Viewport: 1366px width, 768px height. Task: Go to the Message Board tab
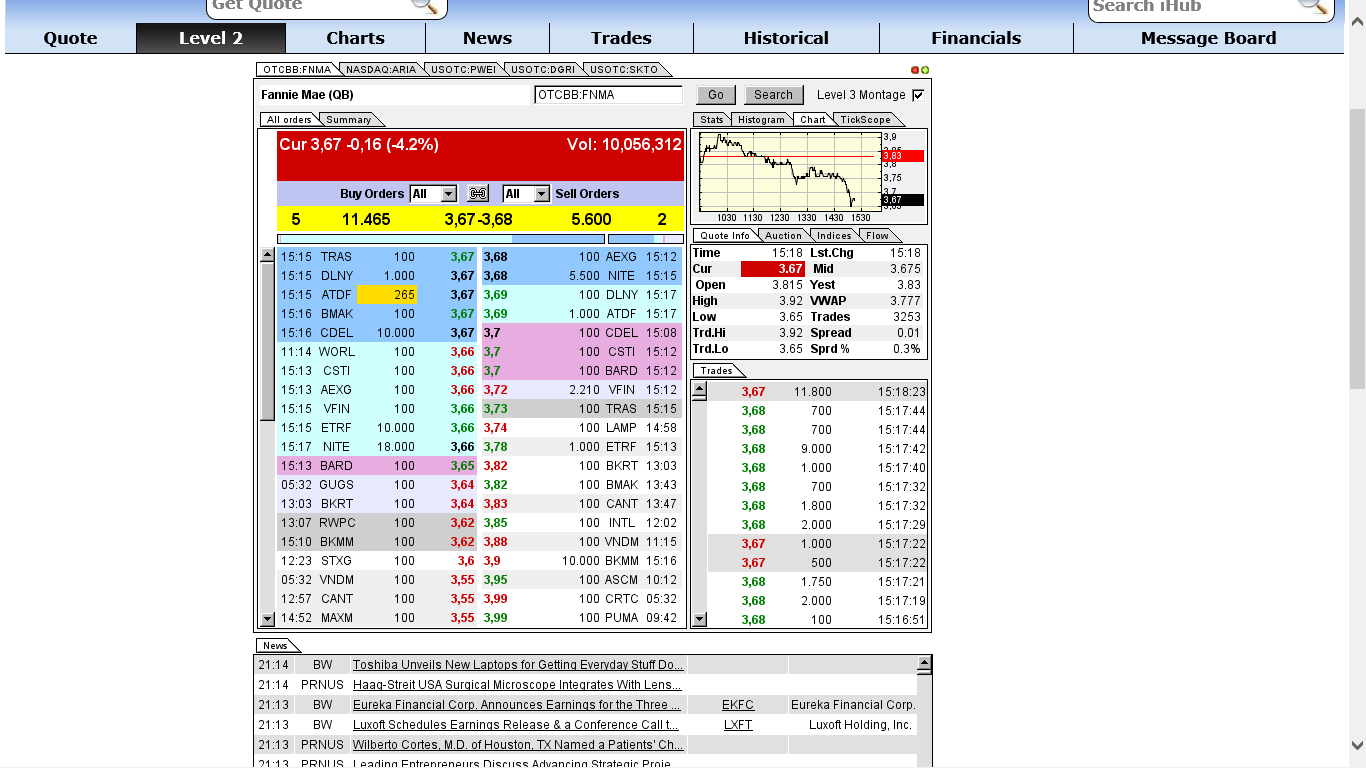click(1208, 38)
